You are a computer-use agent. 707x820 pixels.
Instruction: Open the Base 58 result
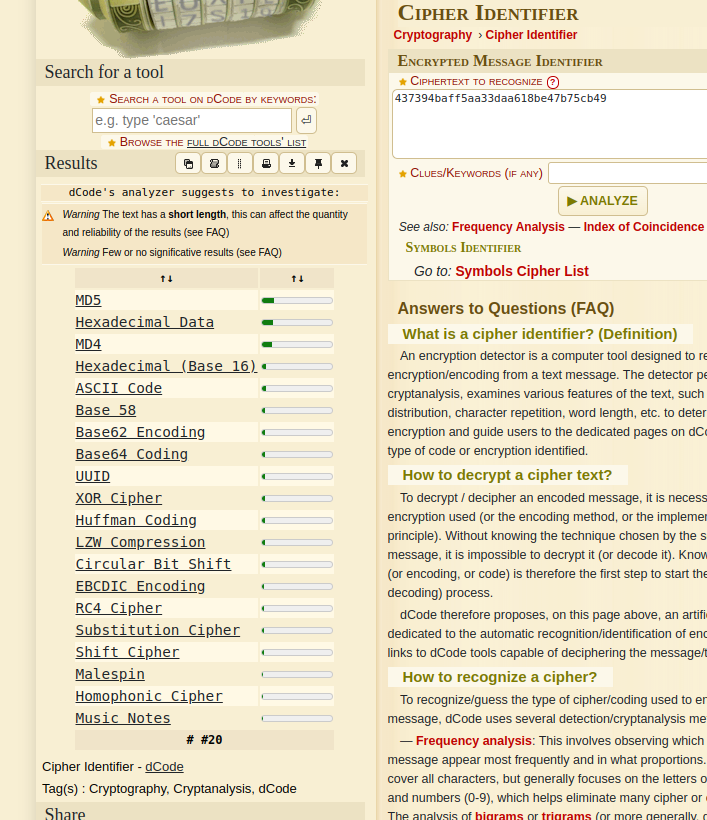click(x=106, y=410)
